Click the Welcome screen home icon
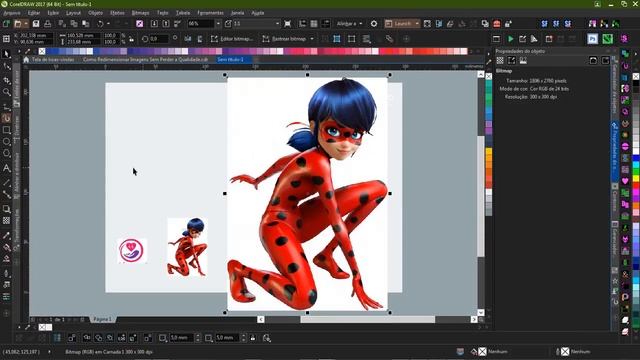 tap(26, 60)
